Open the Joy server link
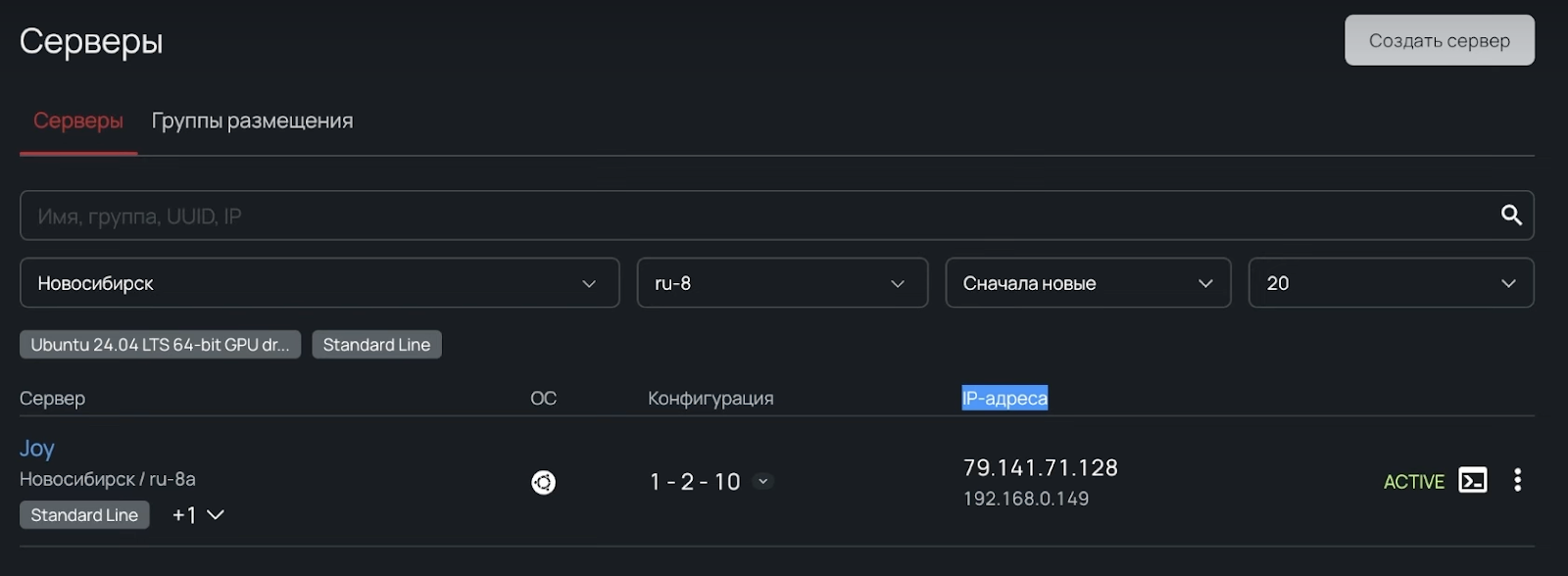 pos(37,448)
